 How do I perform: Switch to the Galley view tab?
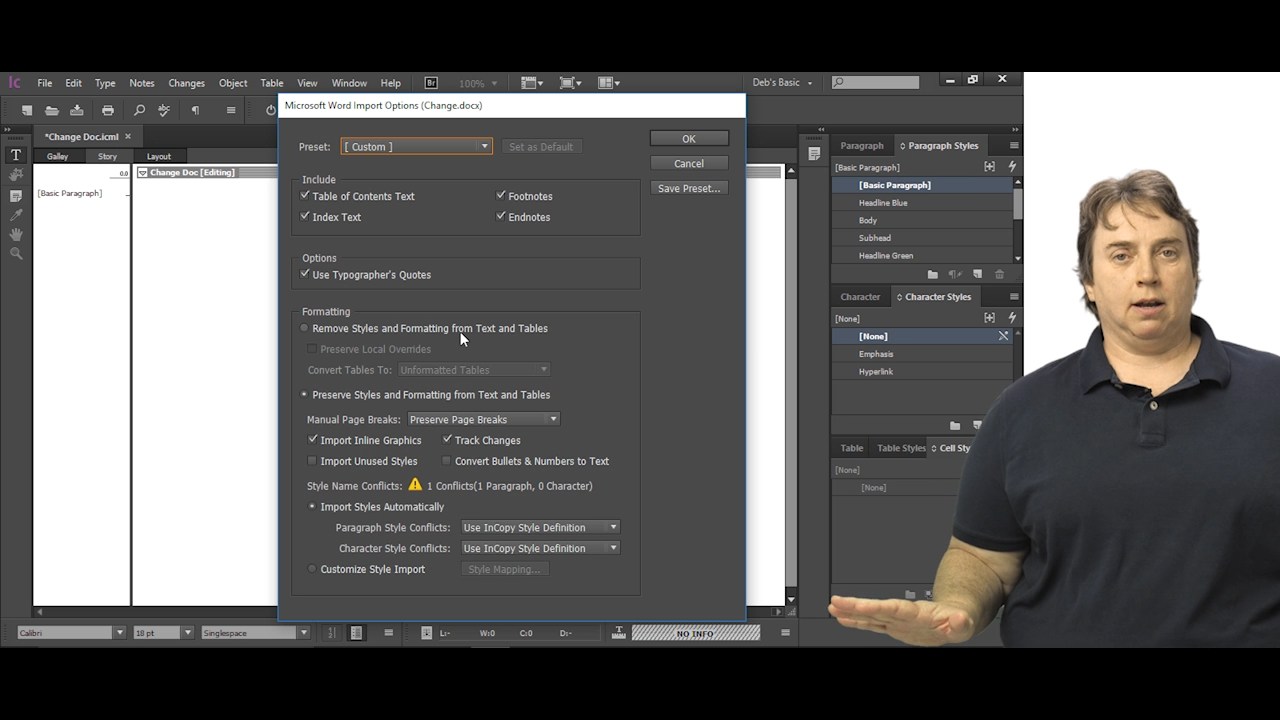pyautogui.click(x=57, y=156)
